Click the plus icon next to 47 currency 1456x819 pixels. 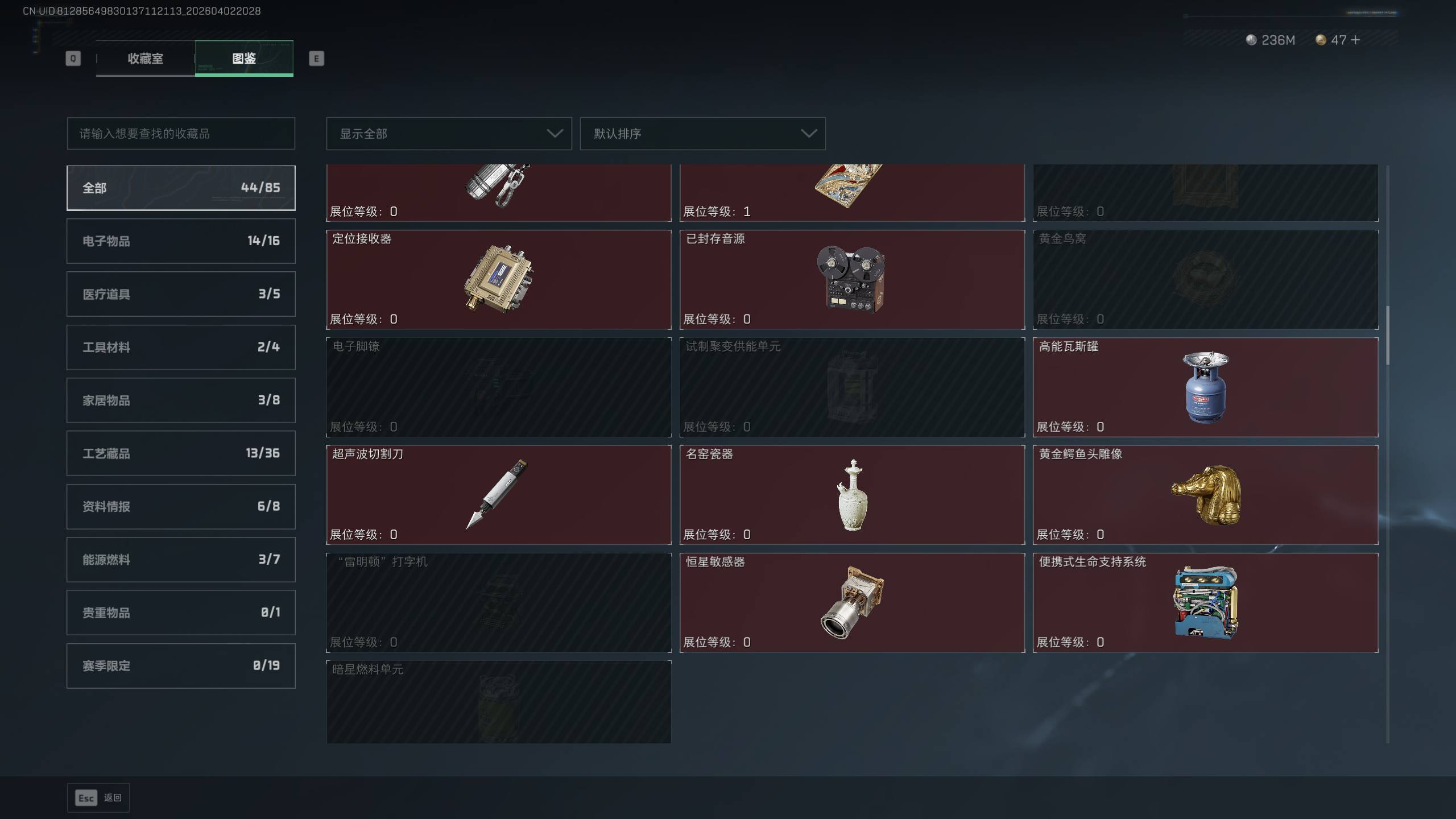pyautogui.click(x=1355, y=40)
